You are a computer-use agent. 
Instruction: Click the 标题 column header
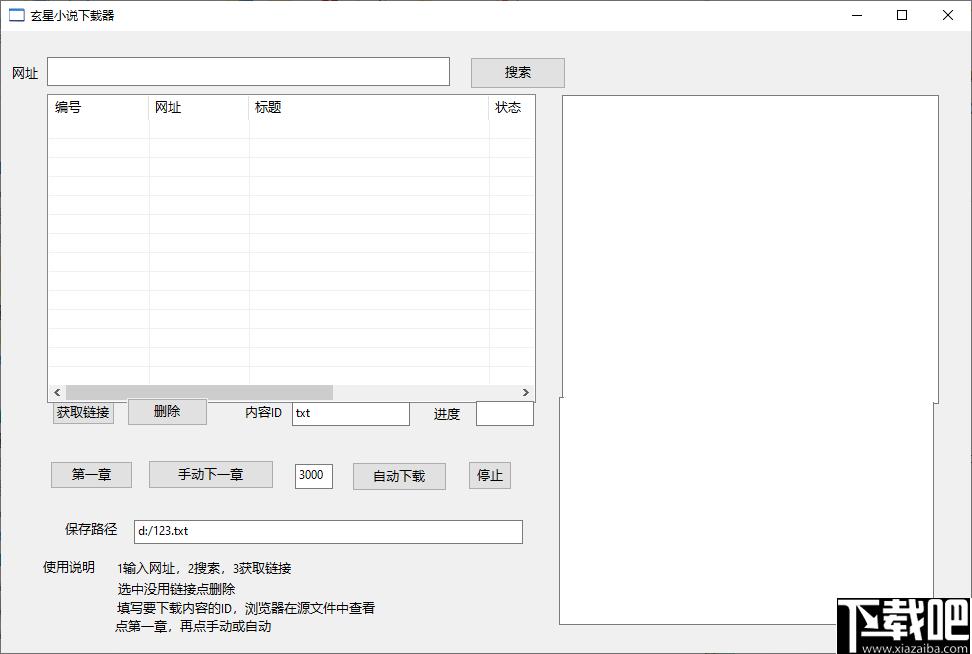(369, 107)
